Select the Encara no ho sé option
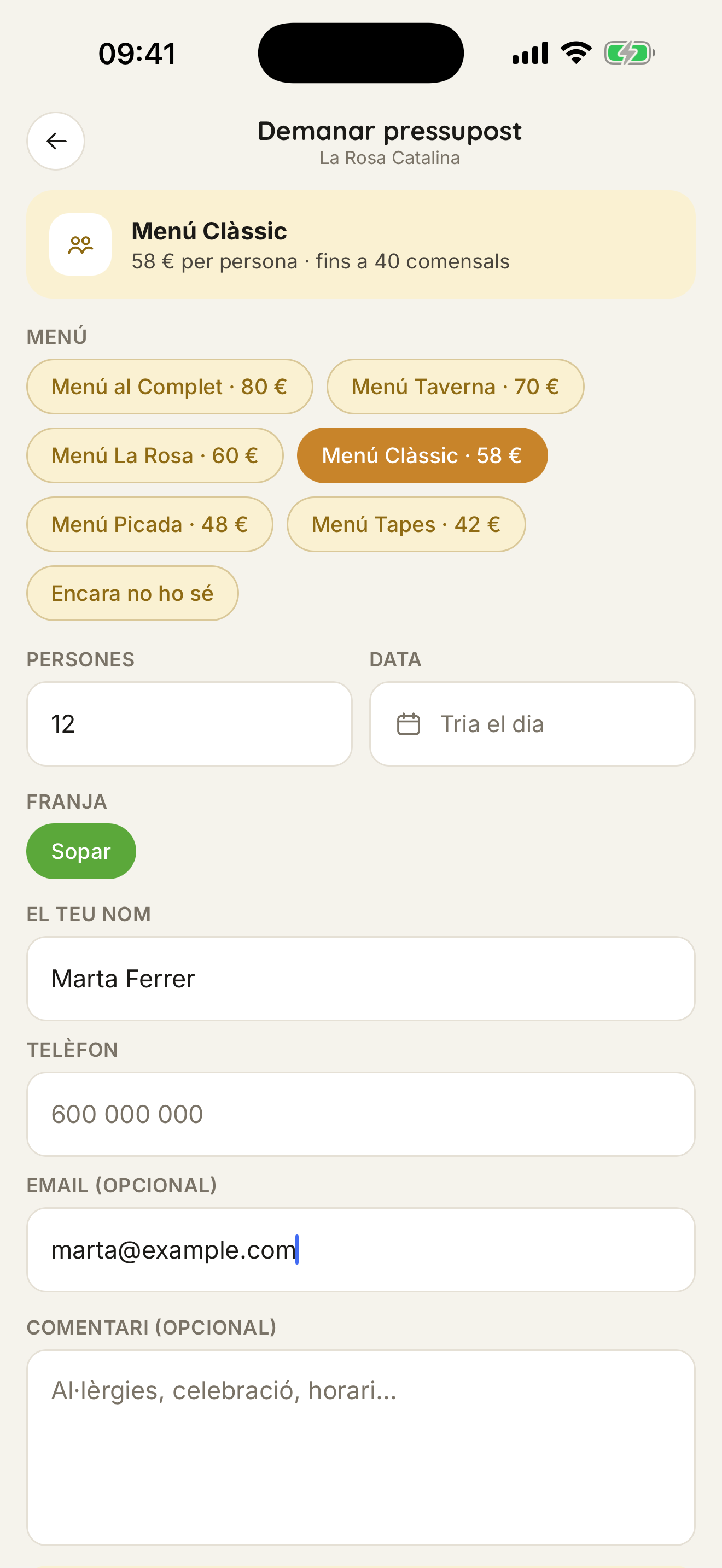 [x=132, y=594]
